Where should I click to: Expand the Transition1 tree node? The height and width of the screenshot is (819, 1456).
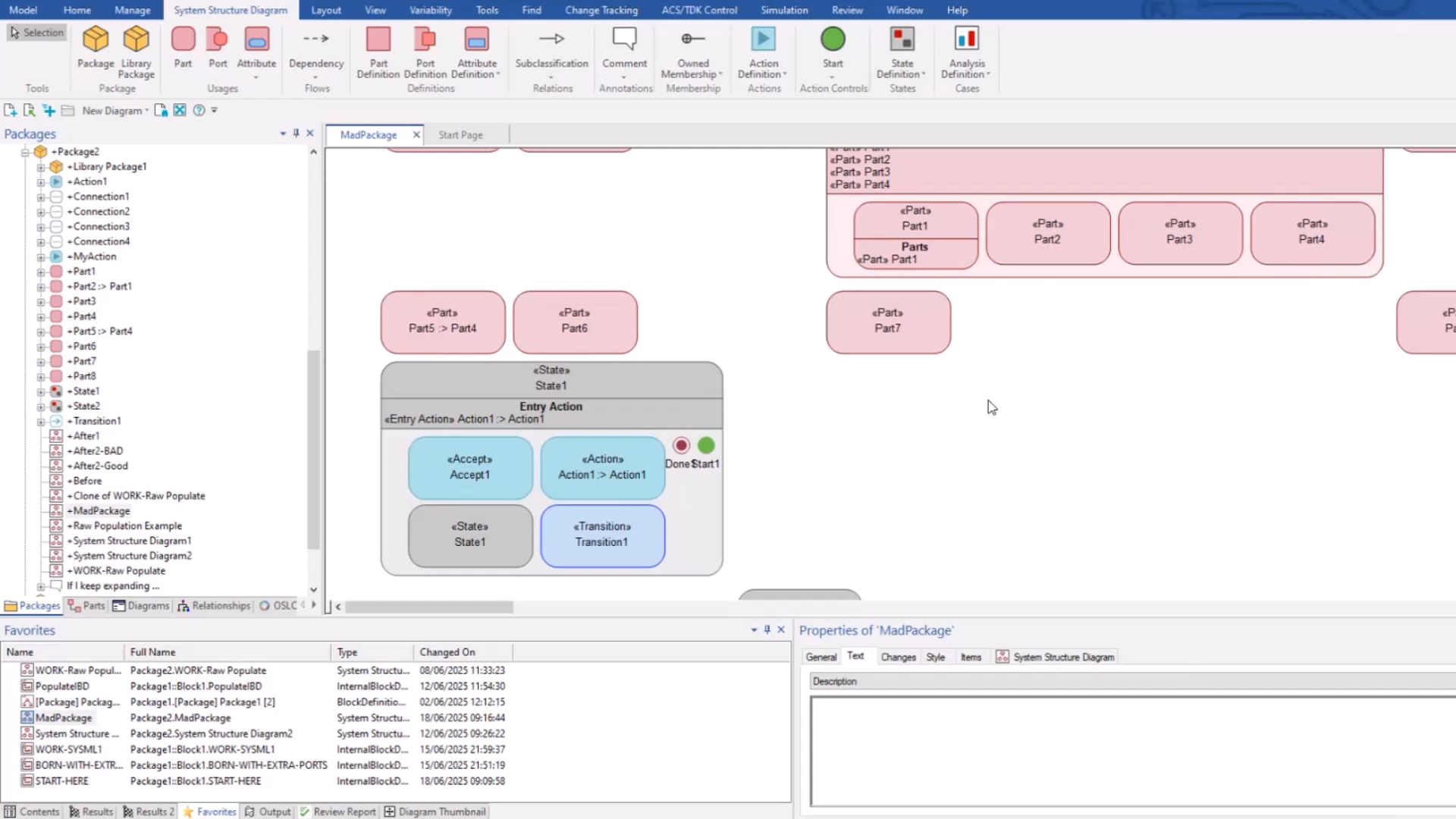(x=41, y=422)
